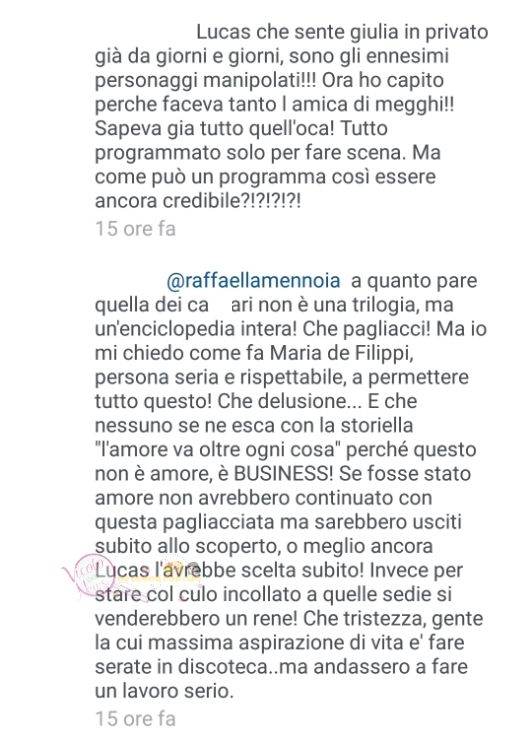Click the words "un'enciclopedia intera!"
The width and height of the screenshot is (532, 740).
[x=196, y=328]
